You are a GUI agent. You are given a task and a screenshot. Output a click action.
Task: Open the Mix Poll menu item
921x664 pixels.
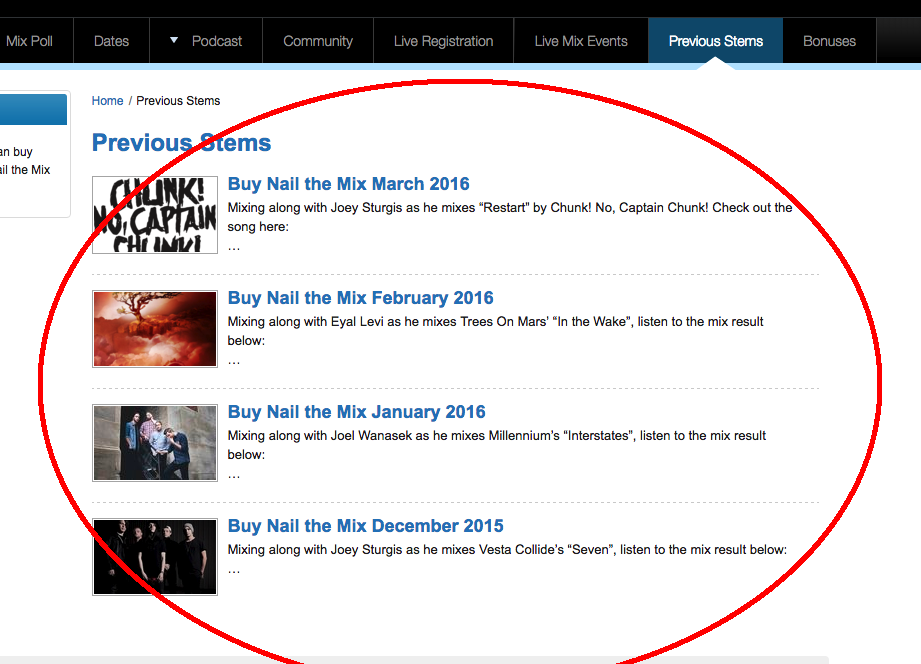(x=29, y=41)
